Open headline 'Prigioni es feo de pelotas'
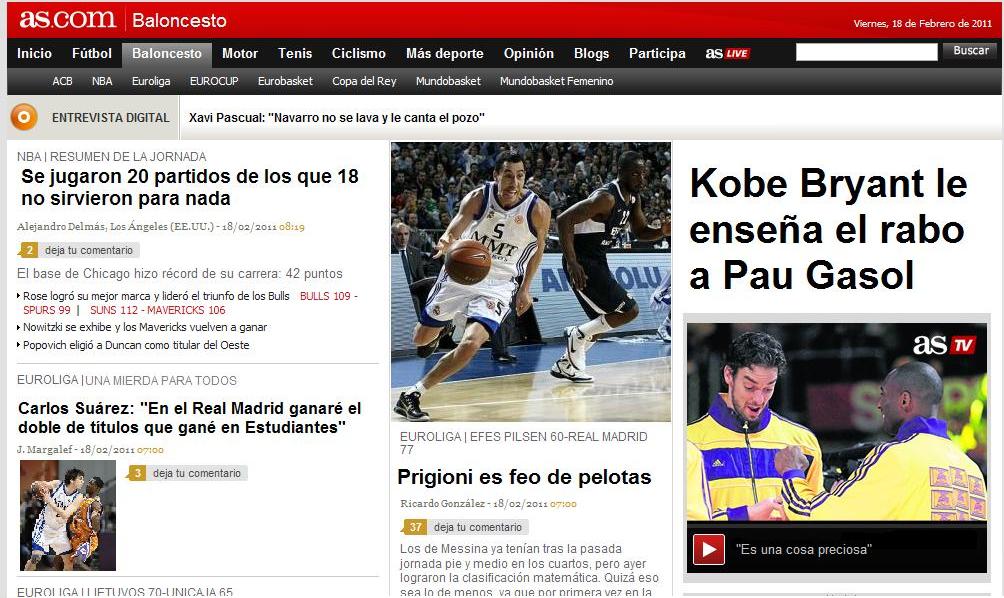Viewport: 1004px width, 598px height. (x=524, y=477)
